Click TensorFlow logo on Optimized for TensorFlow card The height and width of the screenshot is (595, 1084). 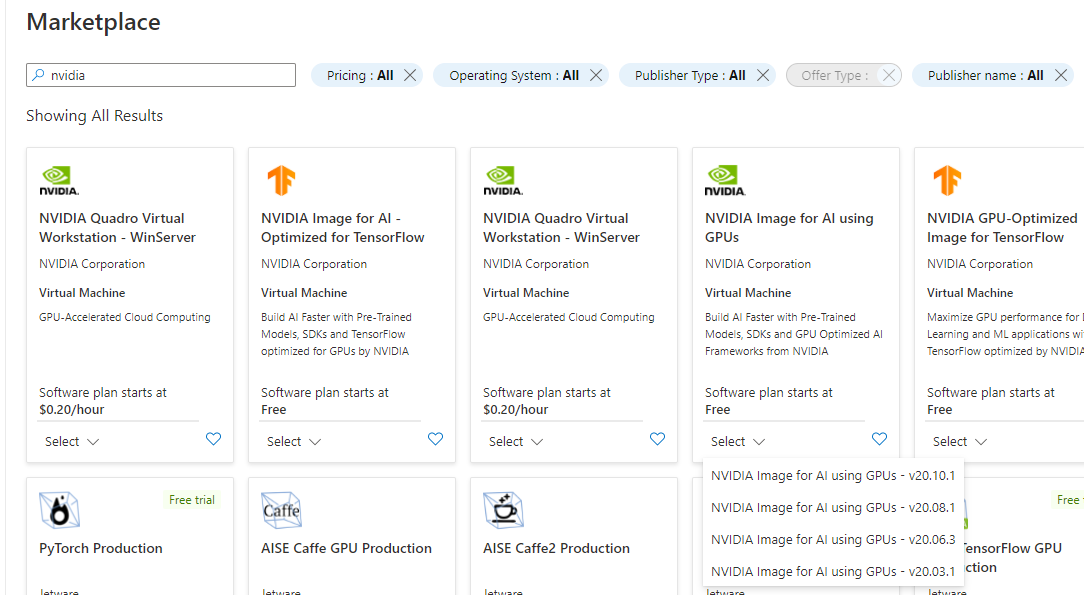click(x=281, y=181)
